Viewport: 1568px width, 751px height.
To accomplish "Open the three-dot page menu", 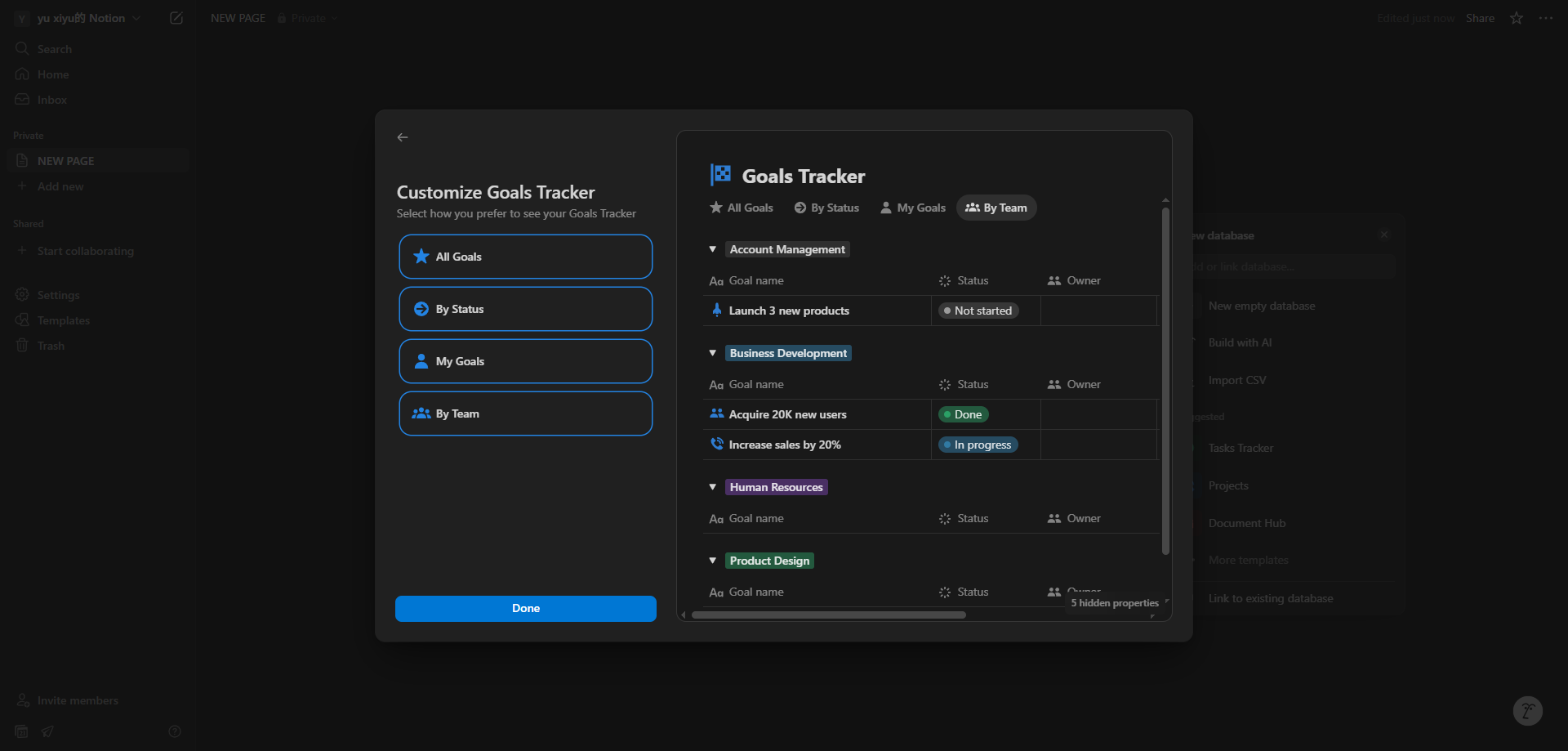I will (x=1546, y=18).
